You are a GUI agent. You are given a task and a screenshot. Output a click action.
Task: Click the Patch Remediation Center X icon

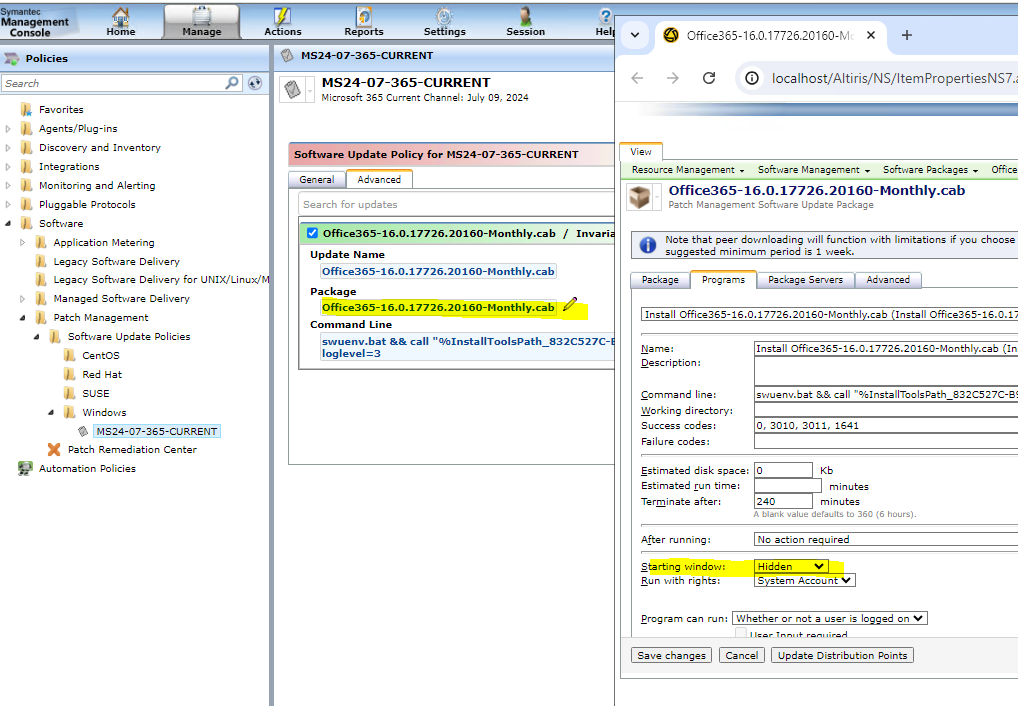[x=54, y=449]
